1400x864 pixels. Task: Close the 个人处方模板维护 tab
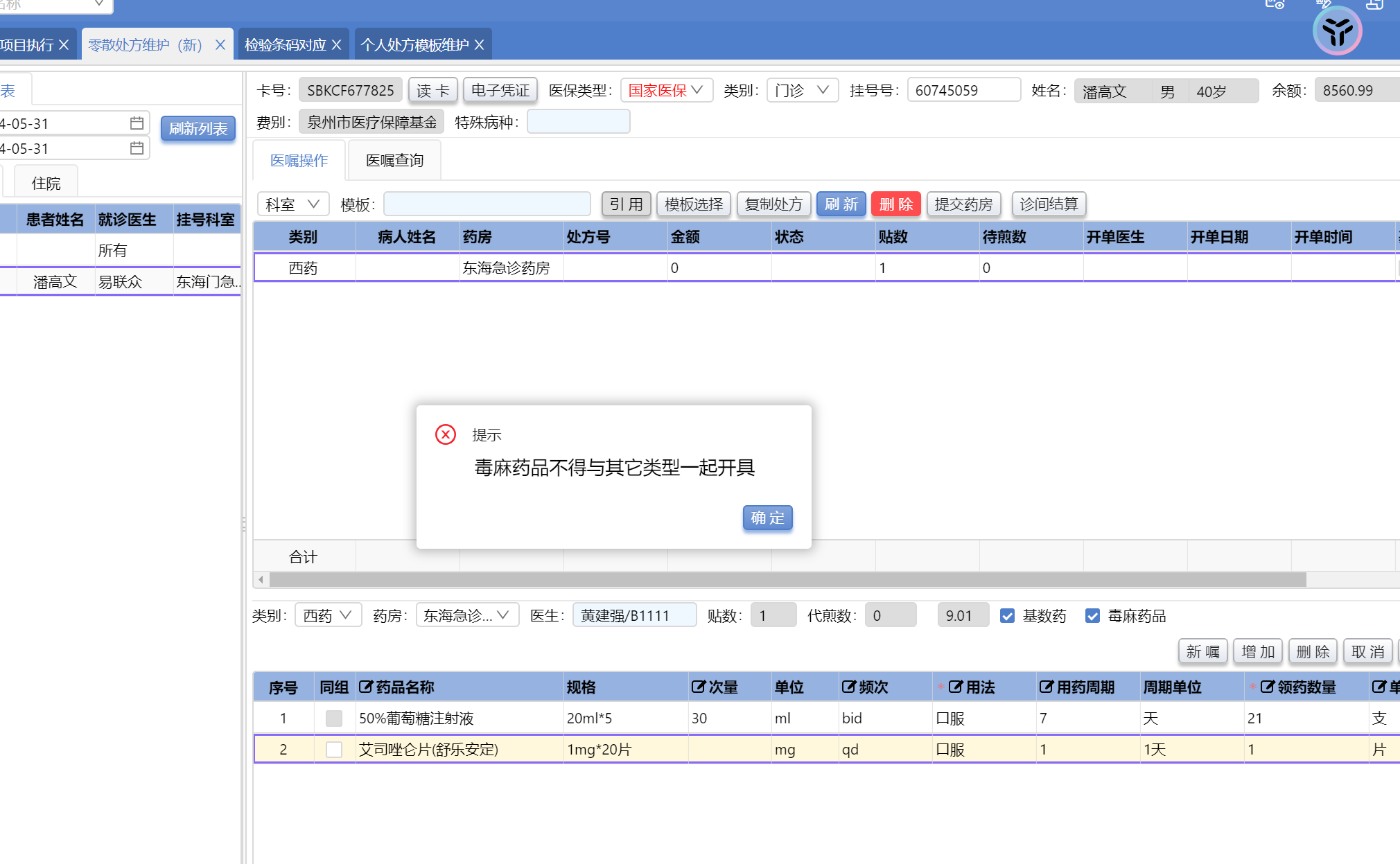tap(479, 45)
